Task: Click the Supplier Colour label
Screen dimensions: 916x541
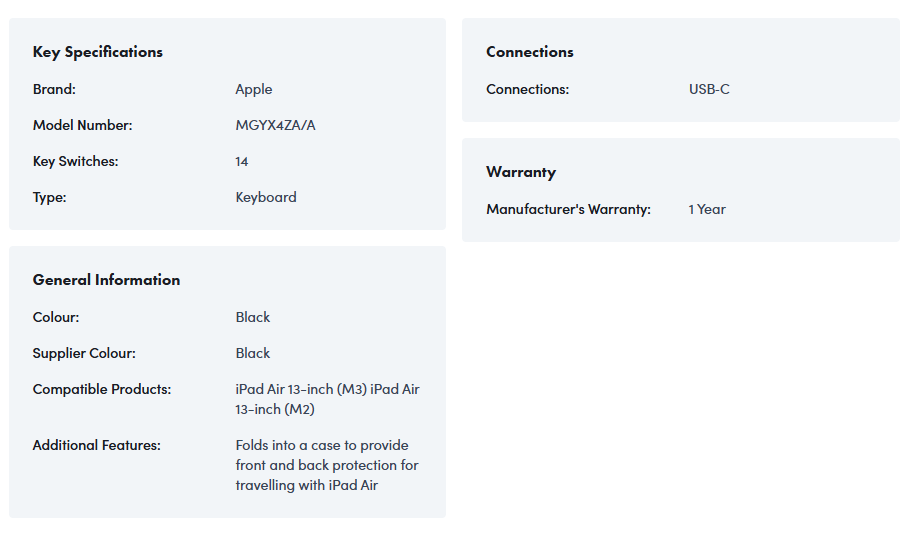Action: click(x=84, y=353)
